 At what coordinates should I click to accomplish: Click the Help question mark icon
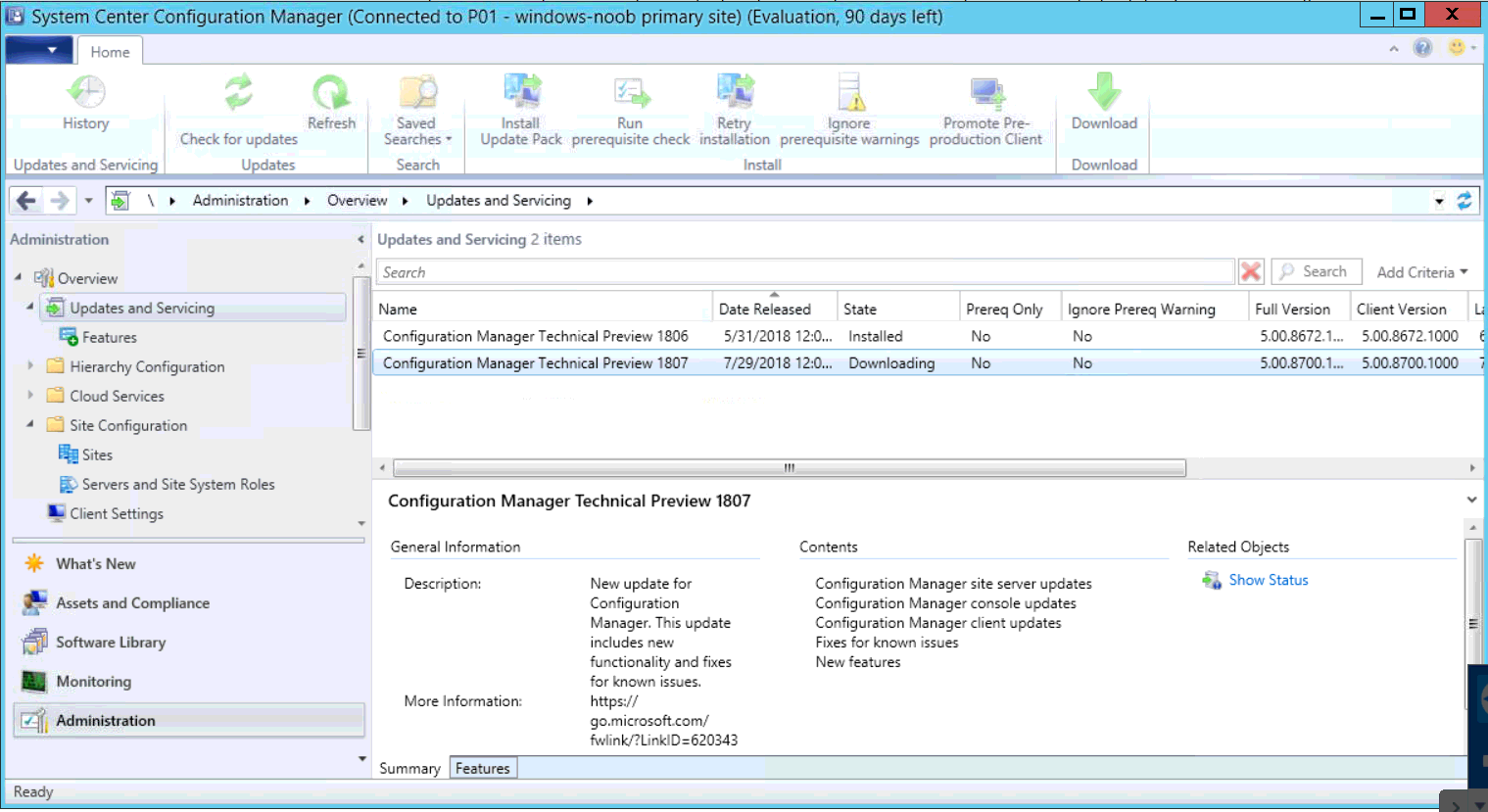(x=1422, y=48)
